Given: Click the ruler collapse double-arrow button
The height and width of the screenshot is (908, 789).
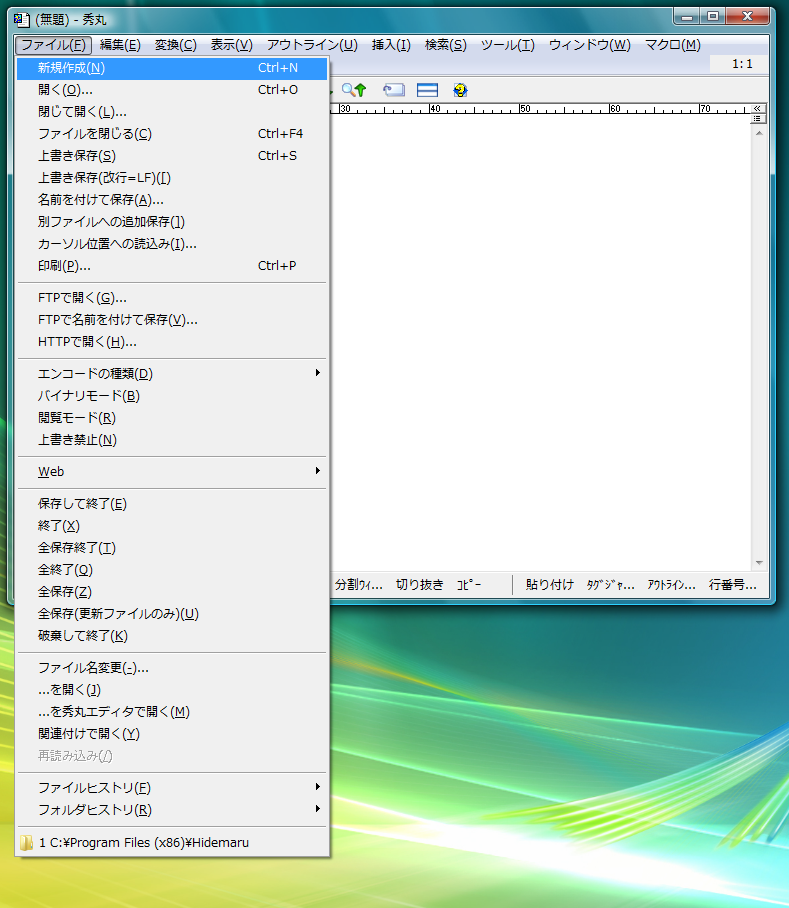Looking at the screenshot, I should click(x=759, y=108).
